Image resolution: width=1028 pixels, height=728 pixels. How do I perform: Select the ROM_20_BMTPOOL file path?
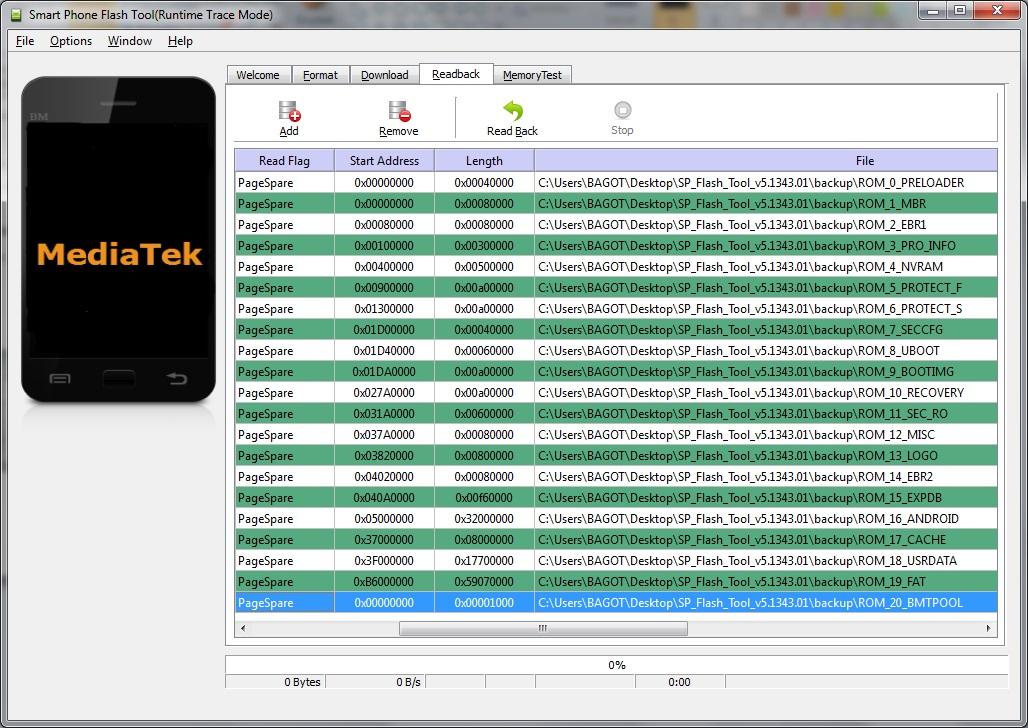click(x=750, y=602)
